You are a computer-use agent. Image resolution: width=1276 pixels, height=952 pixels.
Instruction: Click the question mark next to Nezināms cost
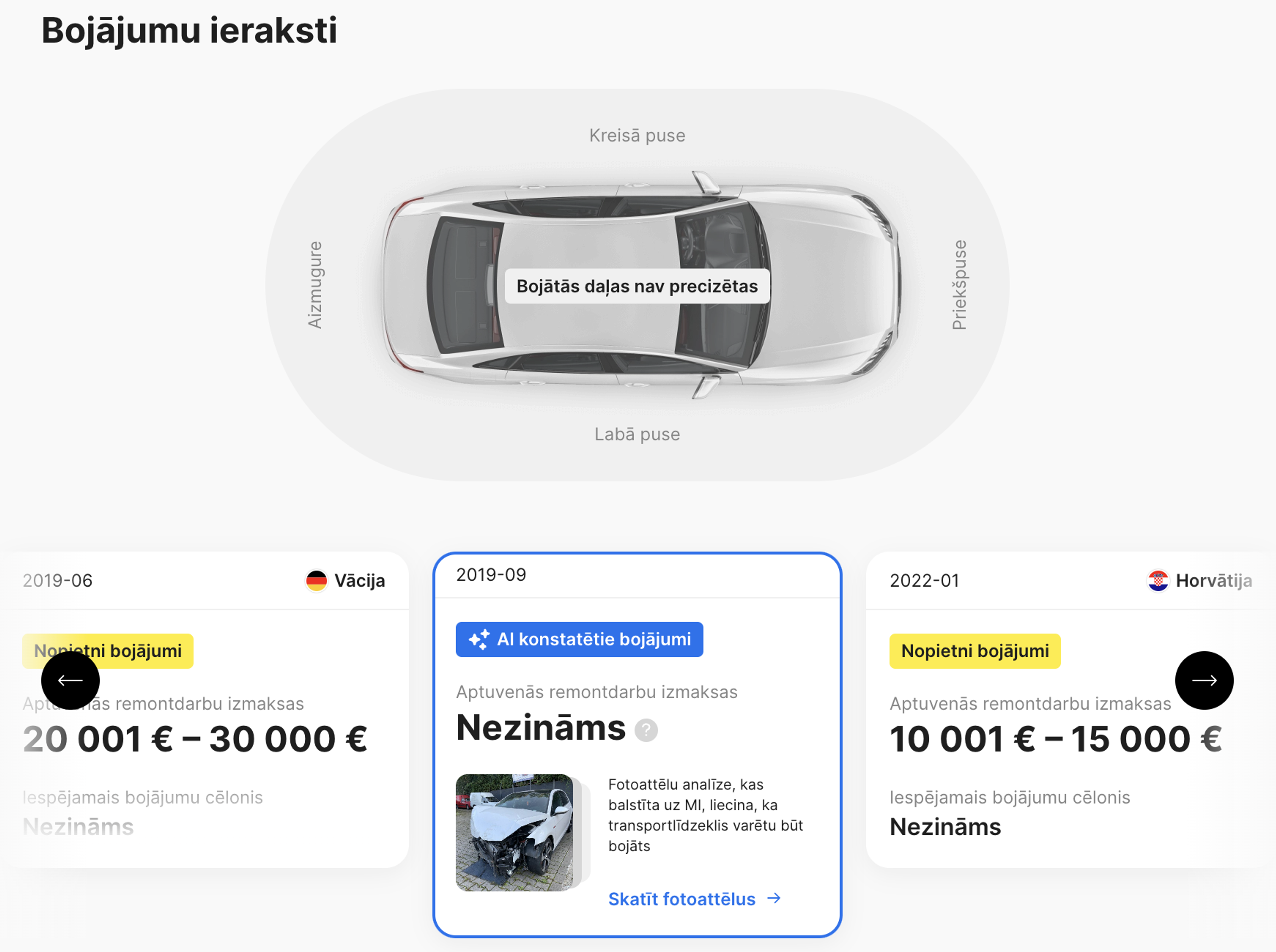[646, 731]
